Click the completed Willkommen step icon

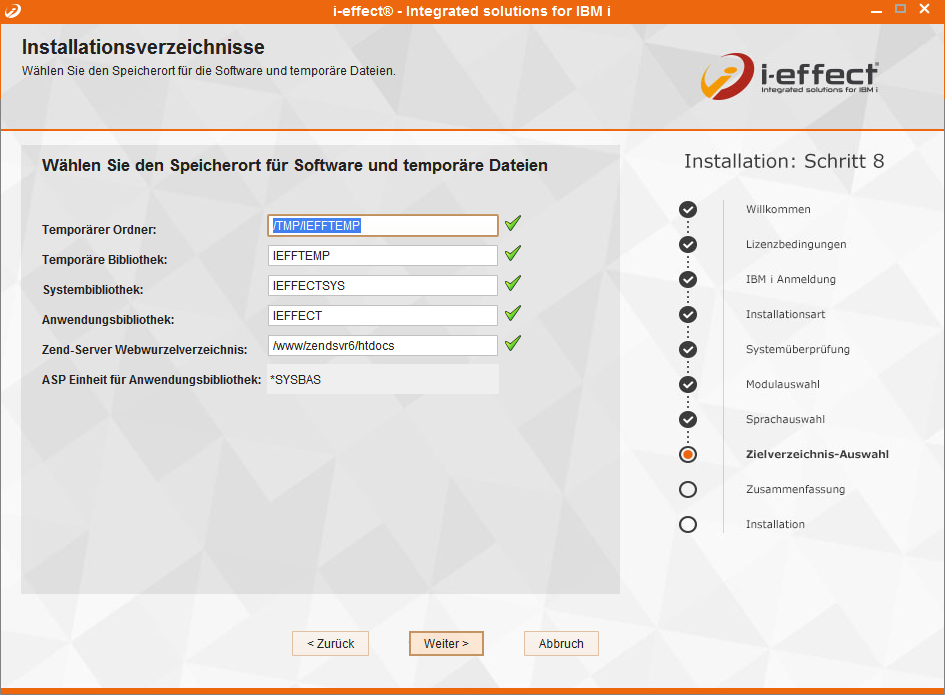688,209
